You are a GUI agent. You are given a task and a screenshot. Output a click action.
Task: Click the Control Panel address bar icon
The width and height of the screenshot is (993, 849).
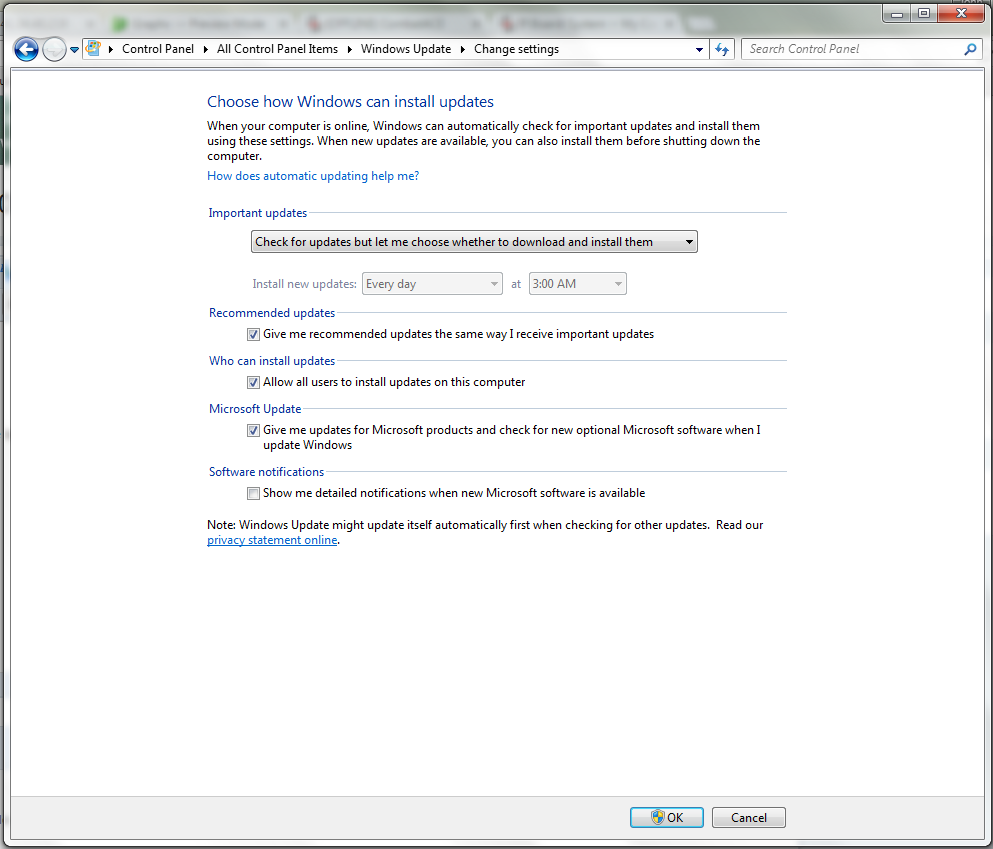94,49
